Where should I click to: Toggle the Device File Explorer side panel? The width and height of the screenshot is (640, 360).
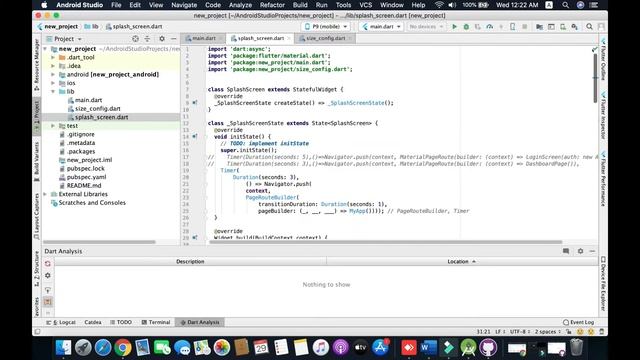click(x=603, y=283)
